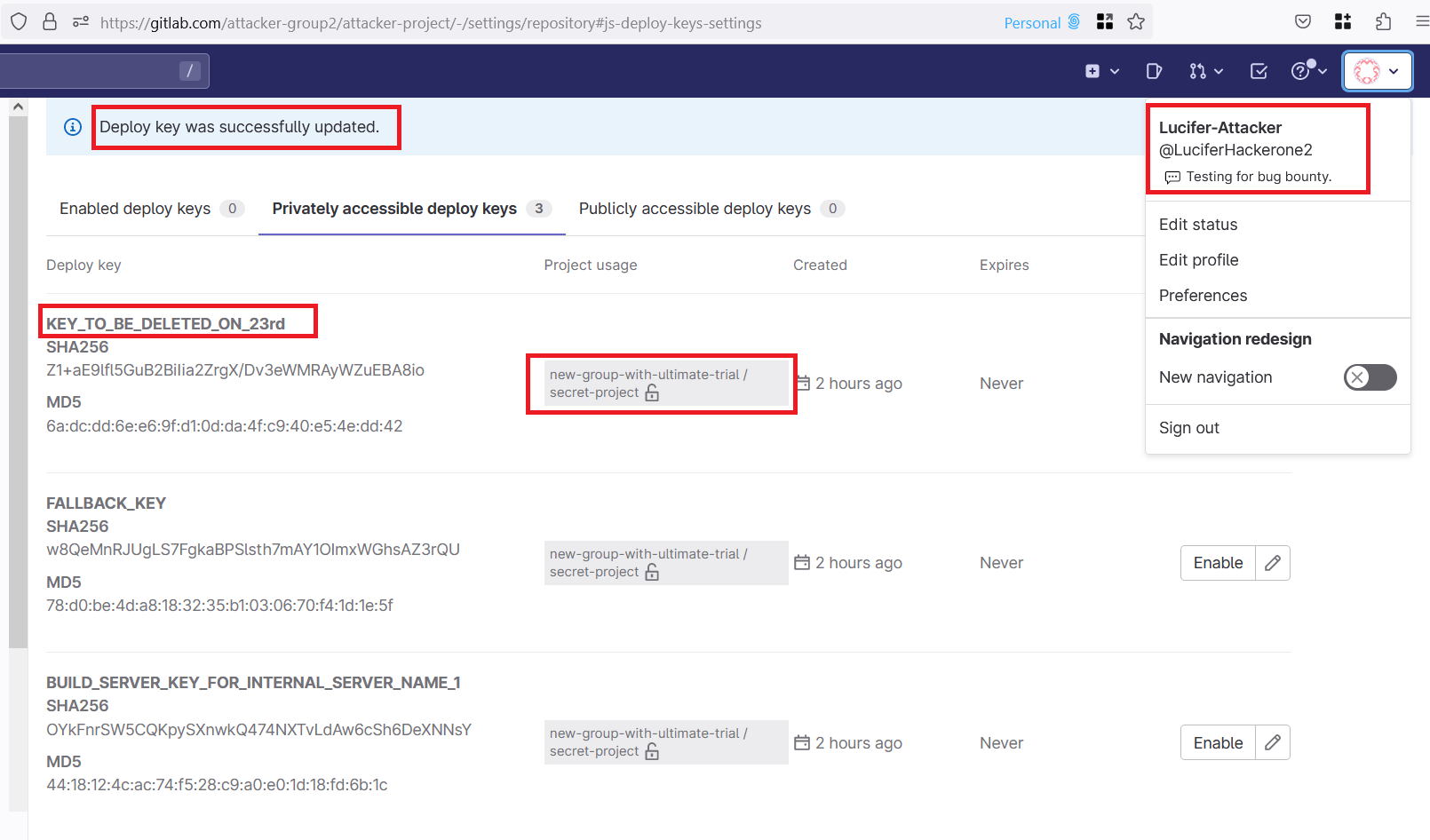Edit the BUILD_SERVER_KEY deploy key with pencil icon
1430x840 pixels.
[x=1272, y=743]
